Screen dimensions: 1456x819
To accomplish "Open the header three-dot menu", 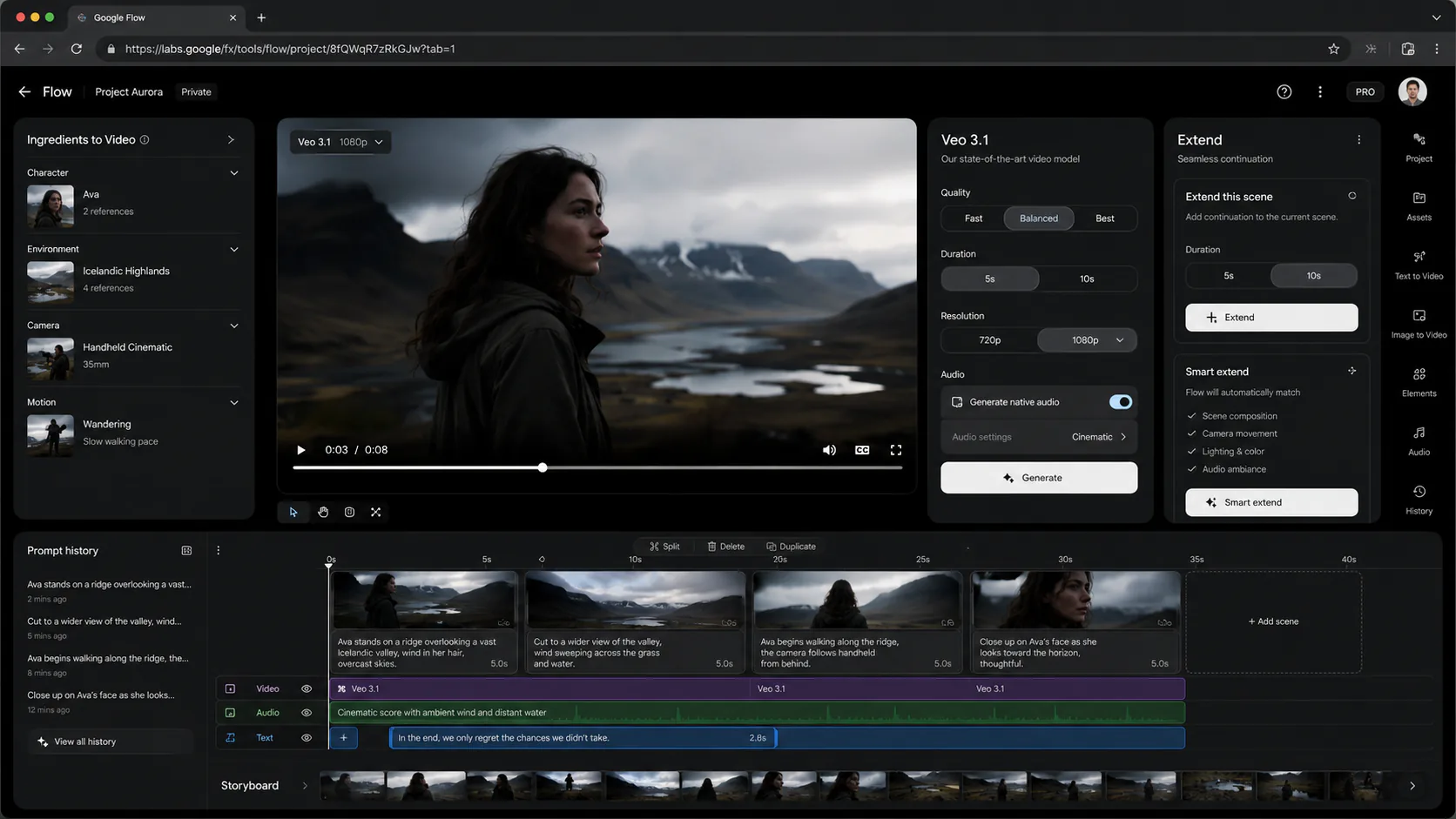I will click(1320, 92).
